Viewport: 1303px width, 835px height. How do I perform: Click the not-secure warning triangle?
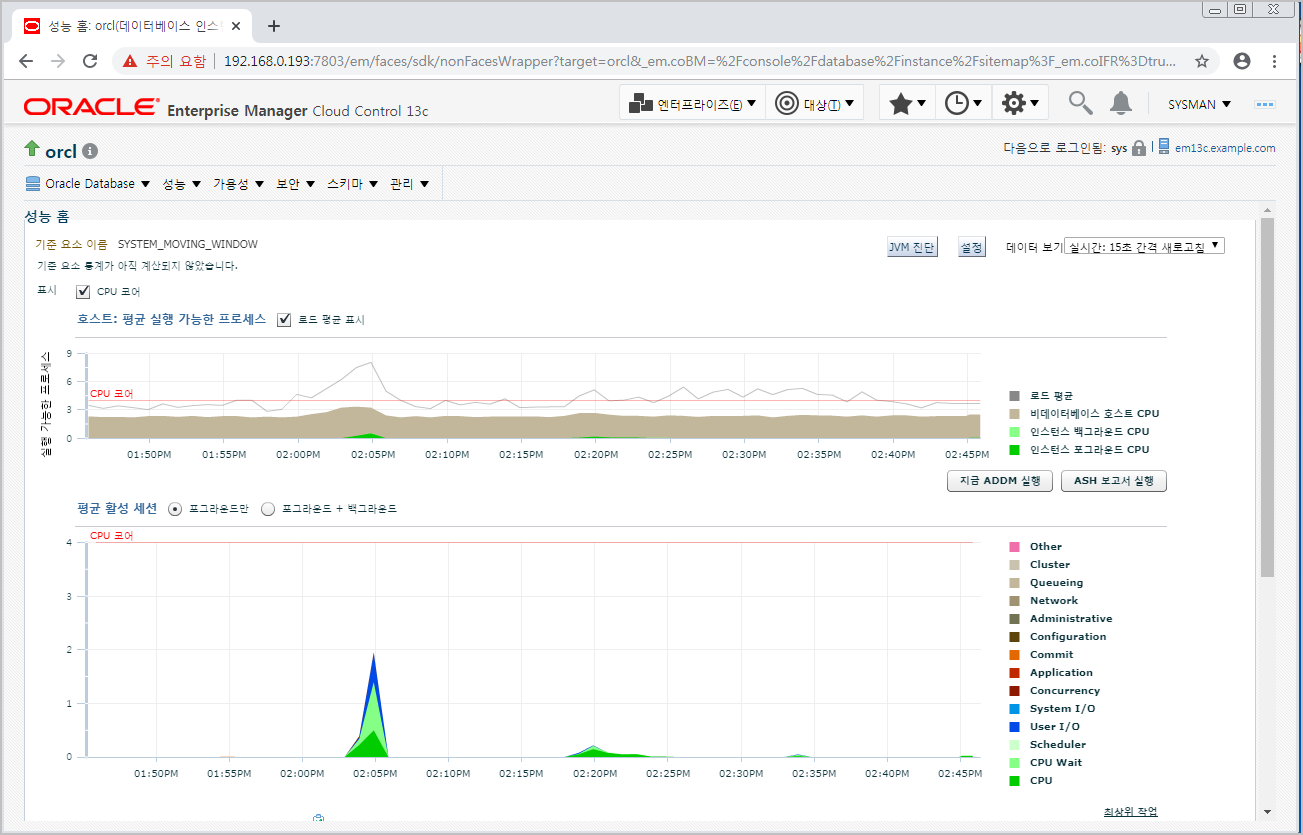(x=130, y=61)
